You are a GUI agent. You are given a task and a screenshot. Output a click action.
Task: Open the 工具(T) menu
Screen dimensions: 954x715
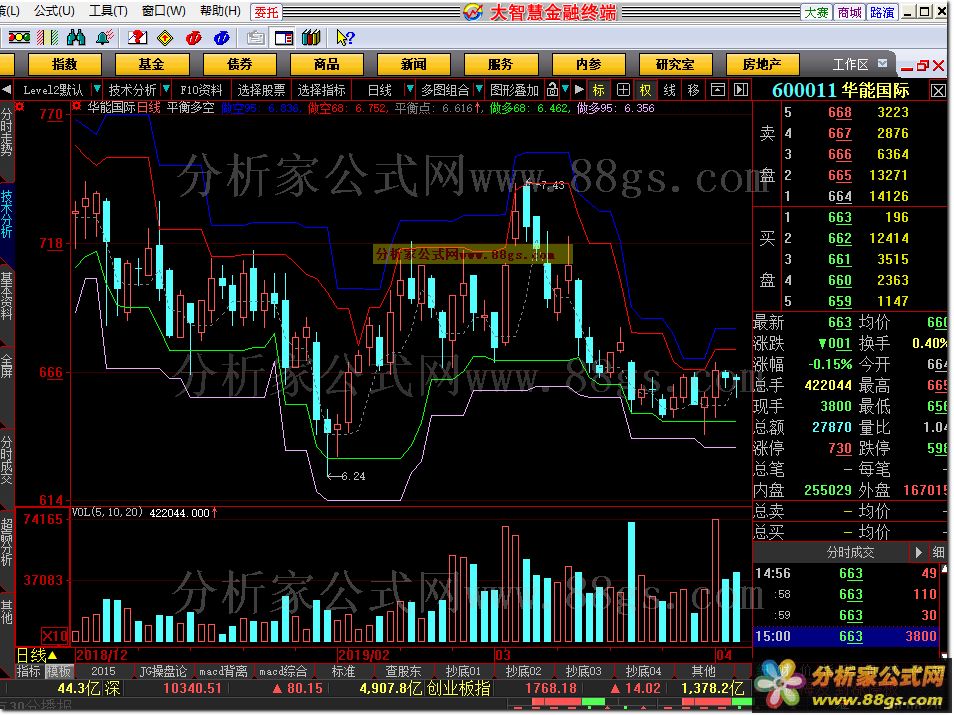click(108, 11)
